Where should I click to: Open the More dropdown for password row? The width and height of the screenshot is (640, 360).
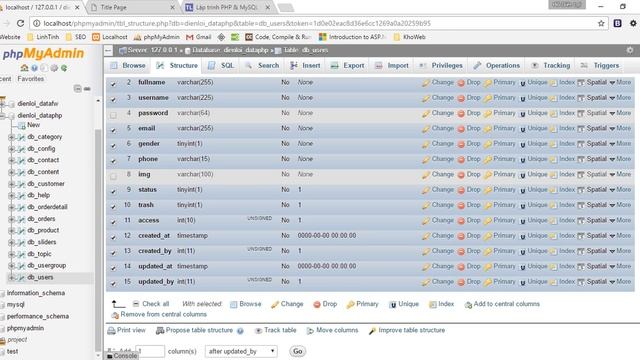click(x=620, y=113)
